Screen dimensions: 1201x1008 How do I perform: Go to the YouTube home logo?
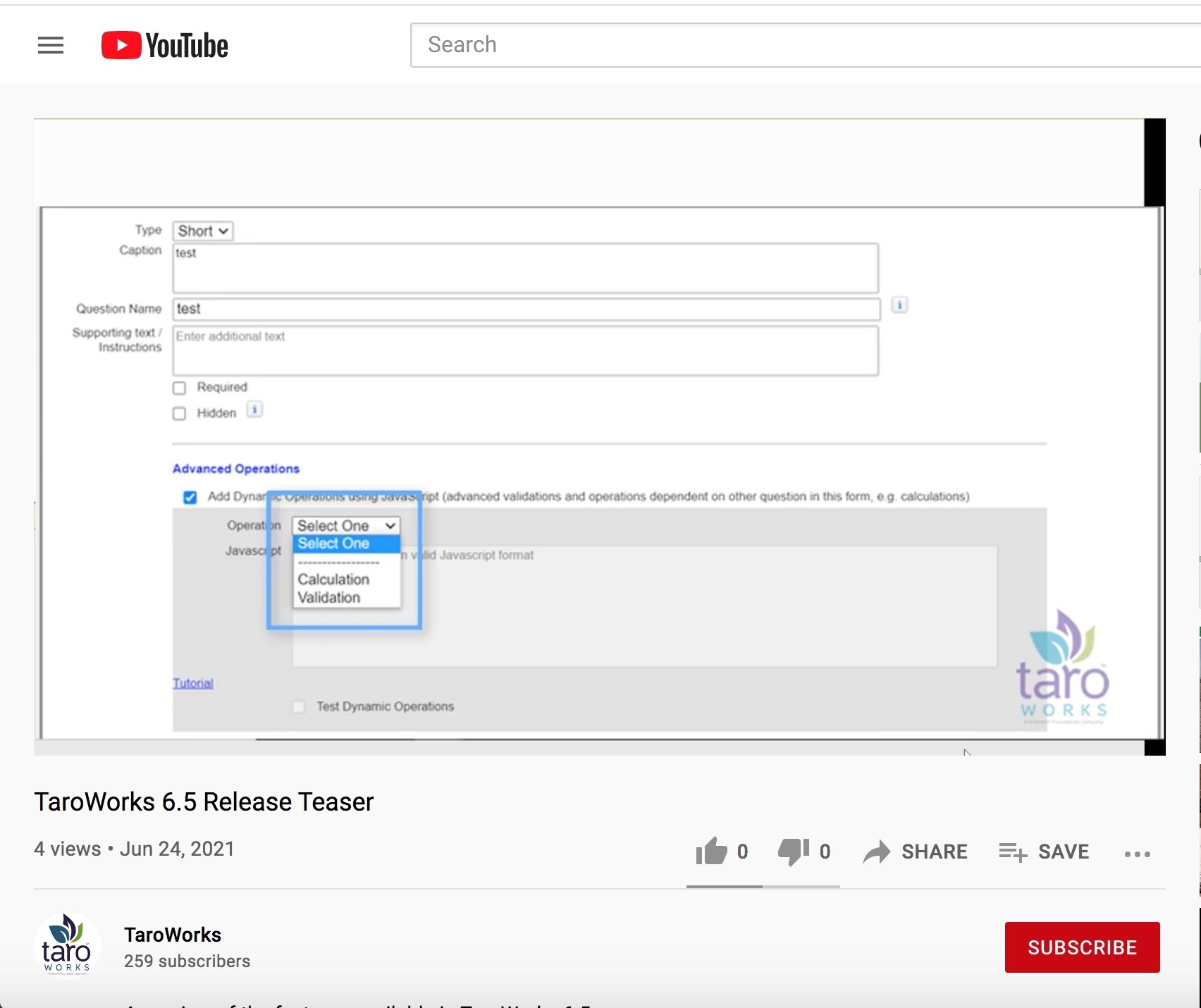165,45
